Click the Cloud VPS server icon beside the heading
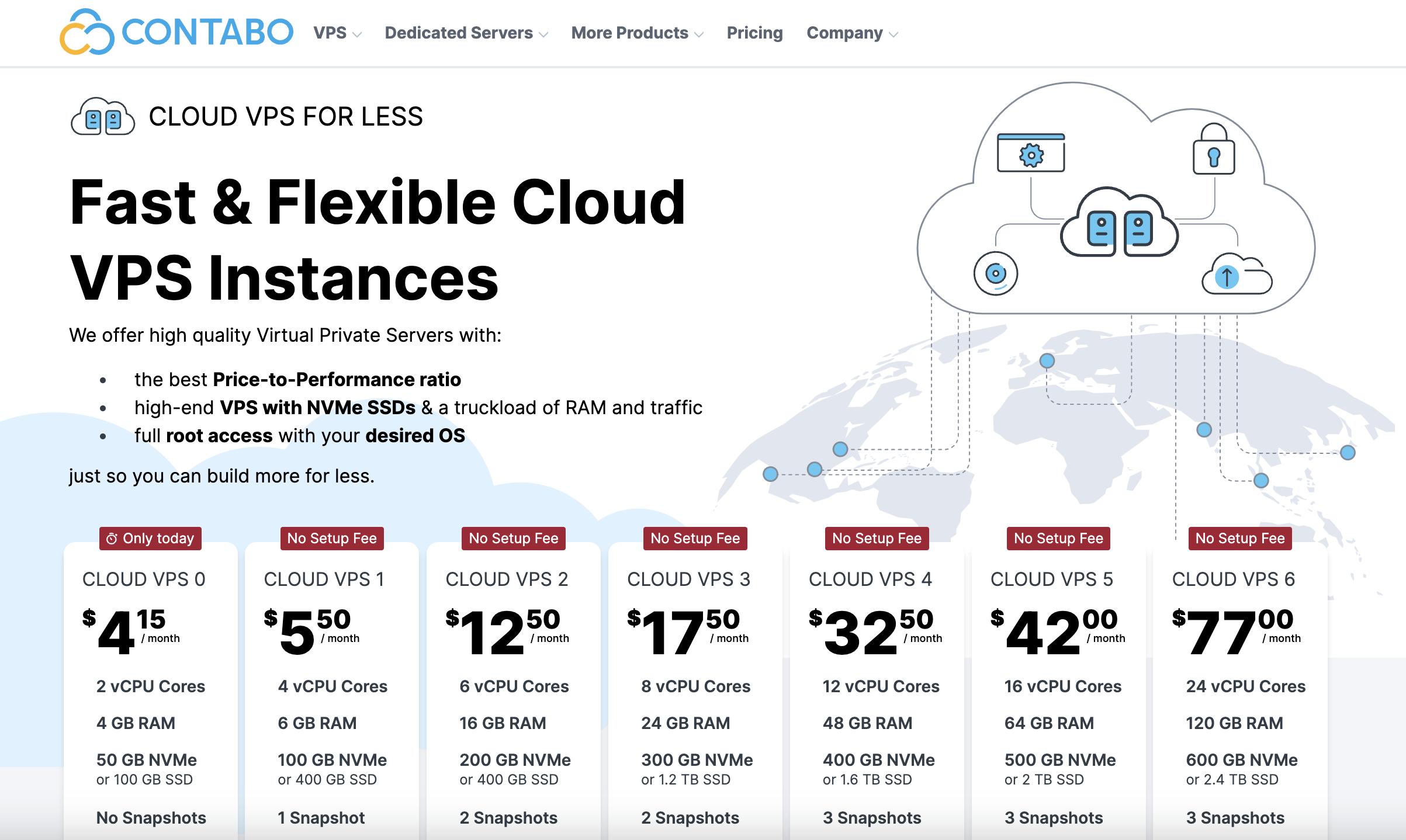The image size is (1406, 840). [103, 117]
